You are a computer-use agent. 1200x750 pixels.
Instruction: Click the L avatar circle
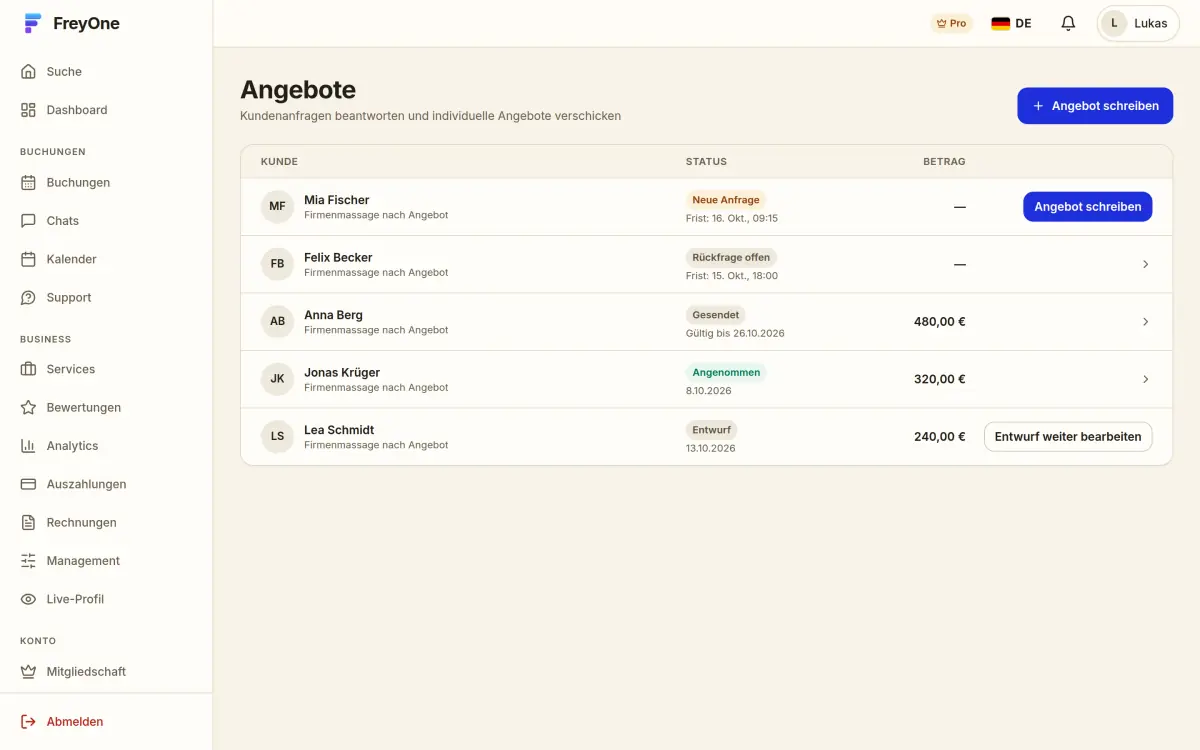tap(1114, 23)
